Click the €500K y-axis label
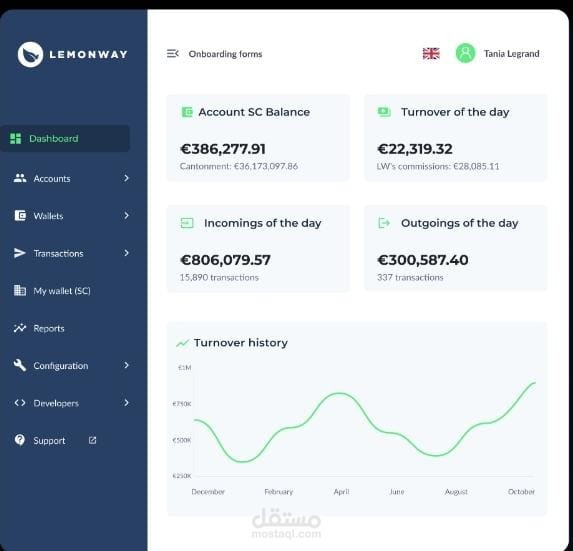This screenshot has width=573, height=551. coord(182,440)
